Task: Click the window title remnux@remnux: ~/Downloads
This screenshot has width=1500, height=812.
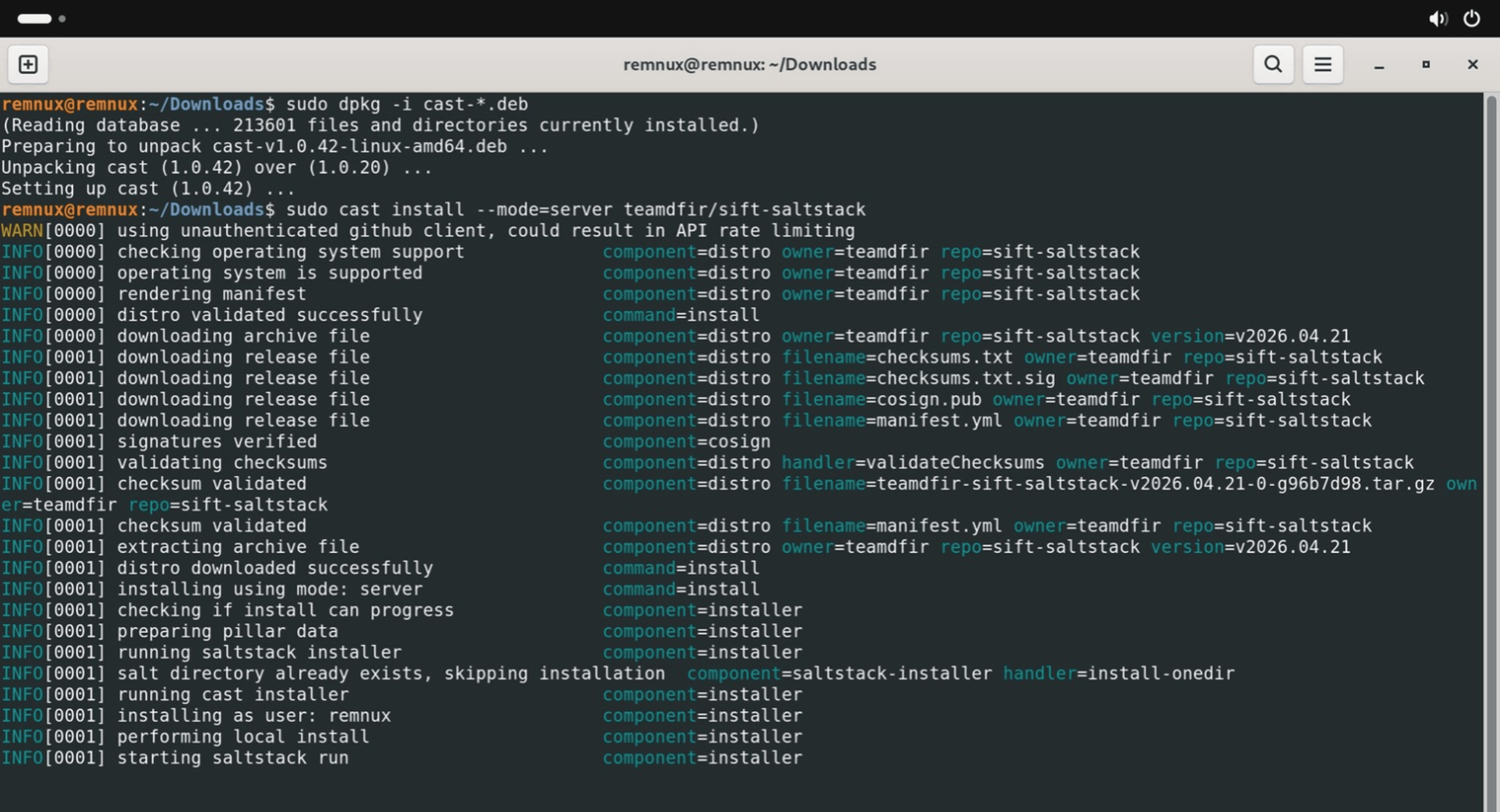Action: tap(750, 64)
